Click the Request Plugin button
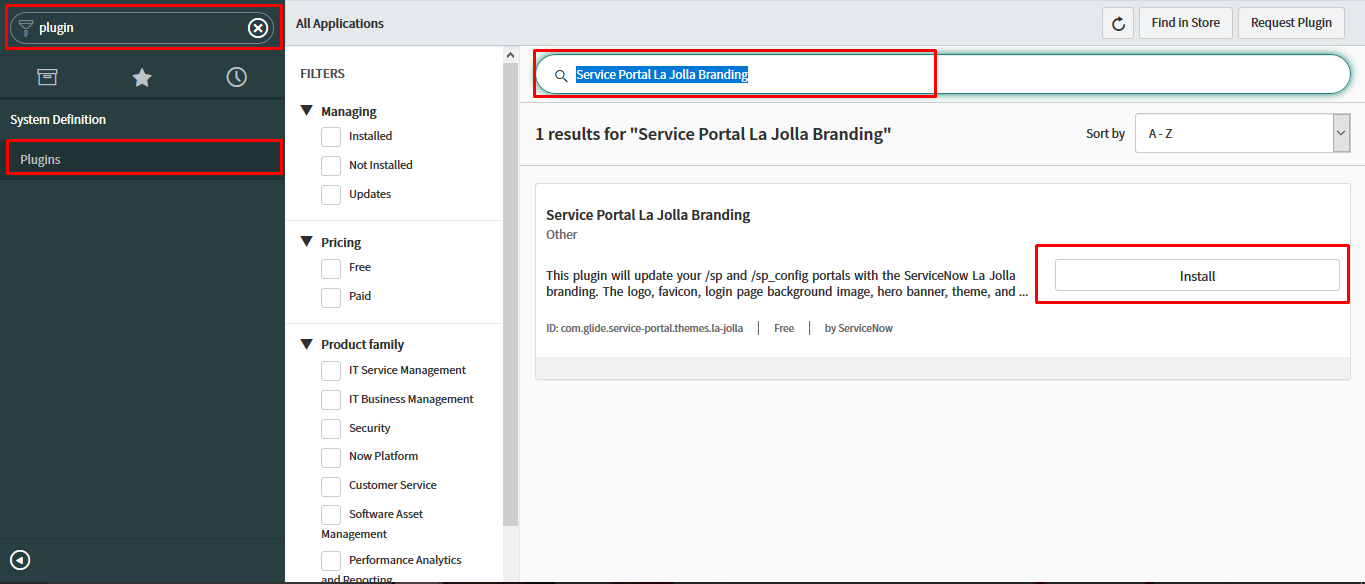The height and width of the screenshot is (584, 1365). (1291, 23)
